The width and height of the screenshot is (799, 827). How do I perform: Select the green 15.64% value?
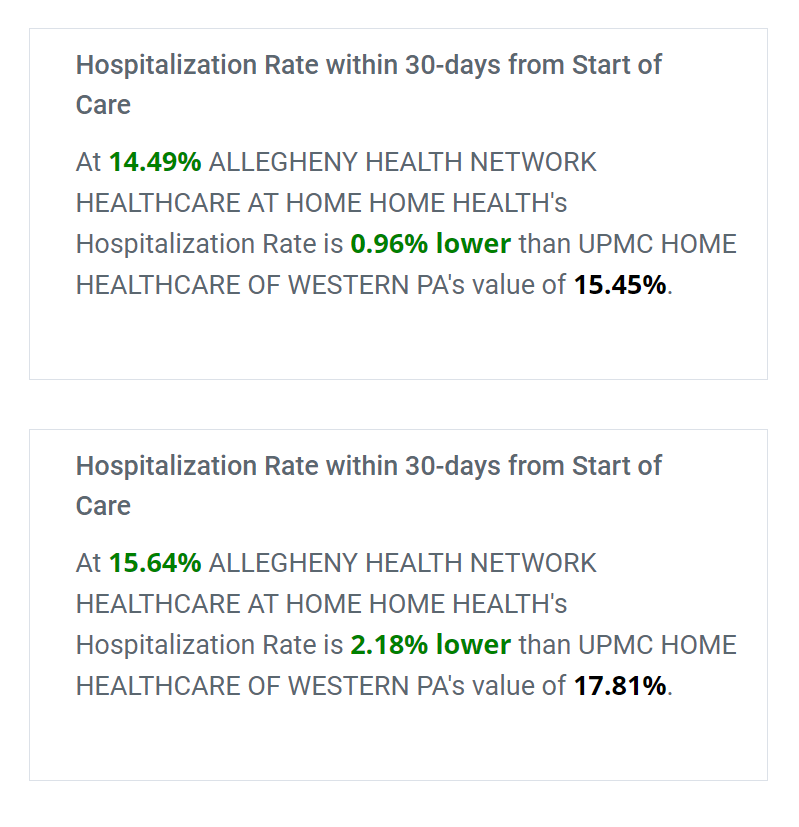pos(155,562)
